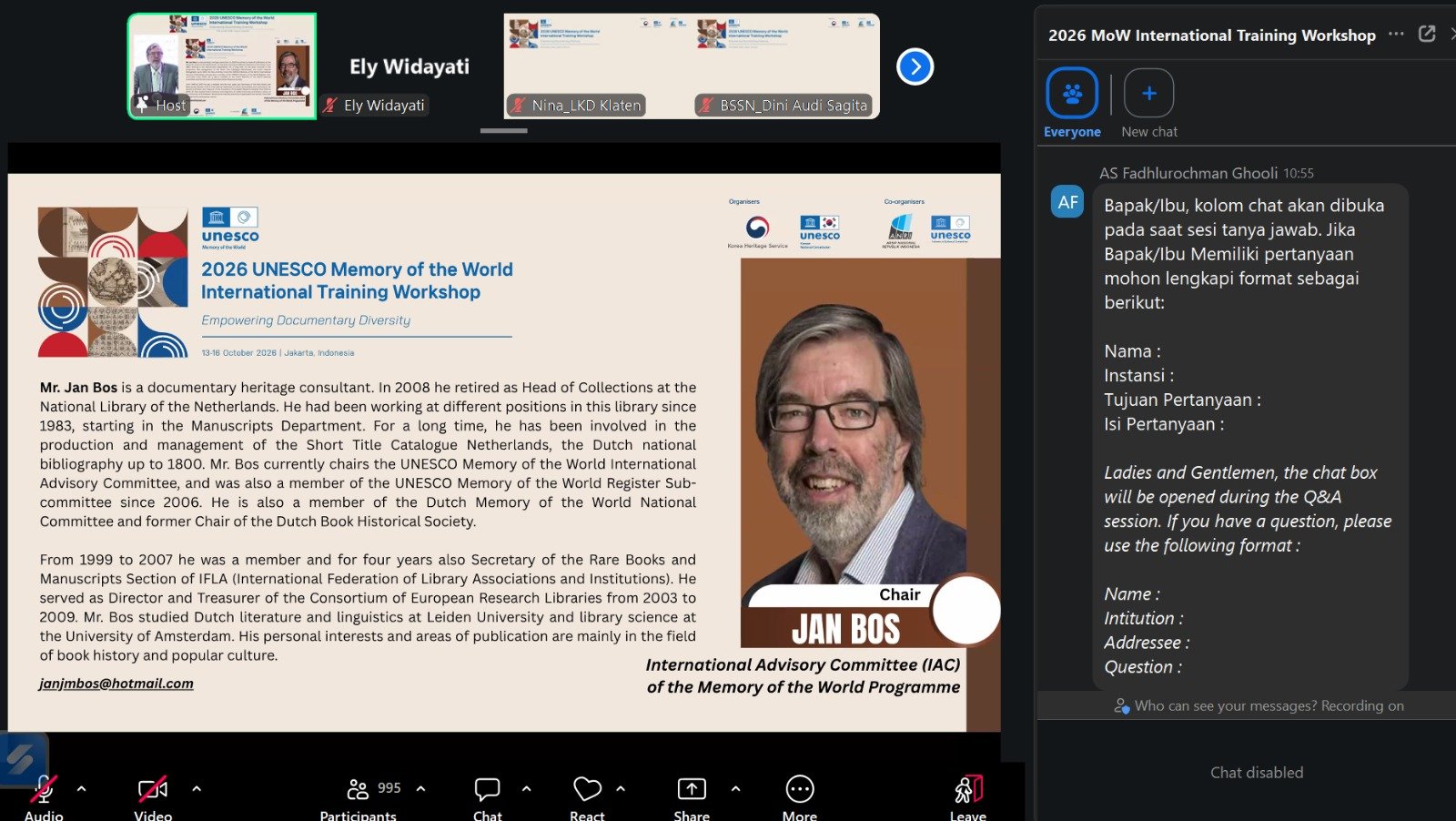Click janjmbos@hotmail.com email link on slide
The height and width of the screenshot is (821, 1456).
[x=116, y=684]
